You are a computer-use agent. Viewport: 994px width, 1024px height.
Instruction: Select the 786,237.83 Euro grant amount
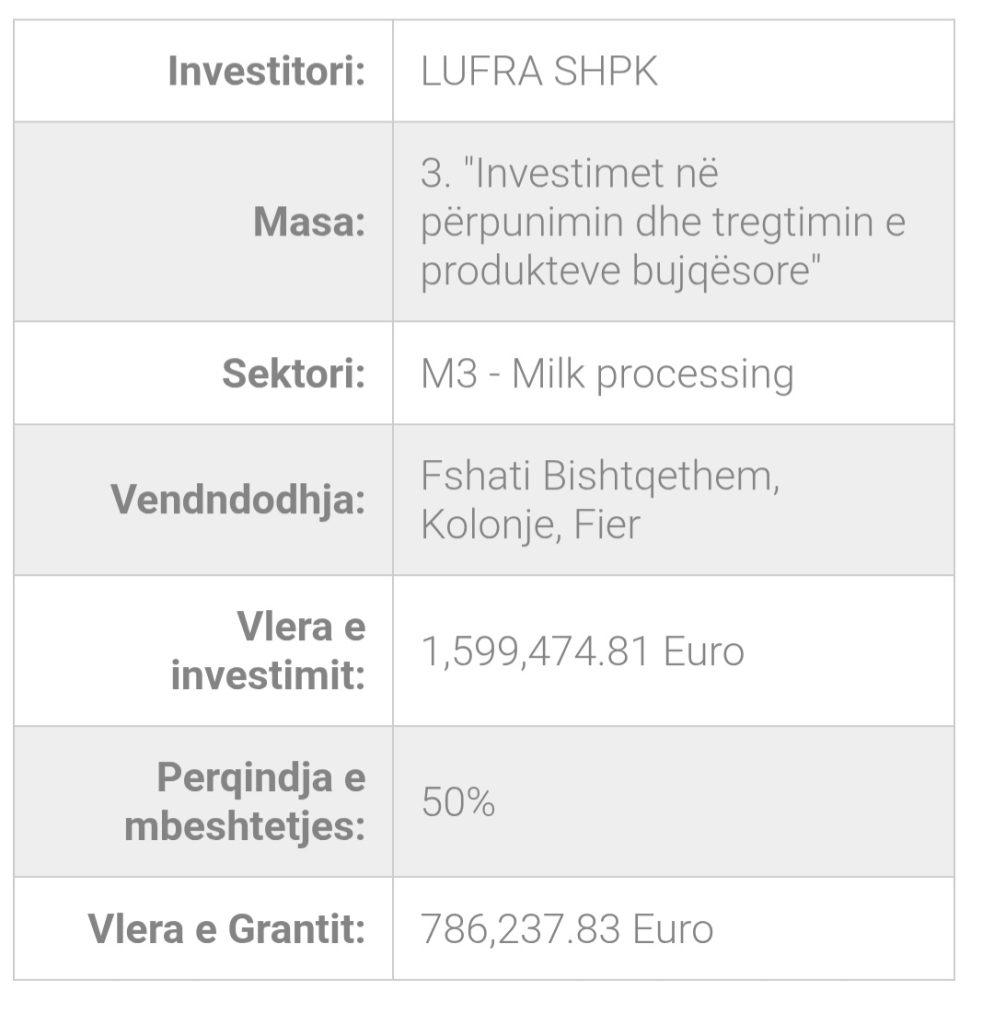tap(567, 929)
